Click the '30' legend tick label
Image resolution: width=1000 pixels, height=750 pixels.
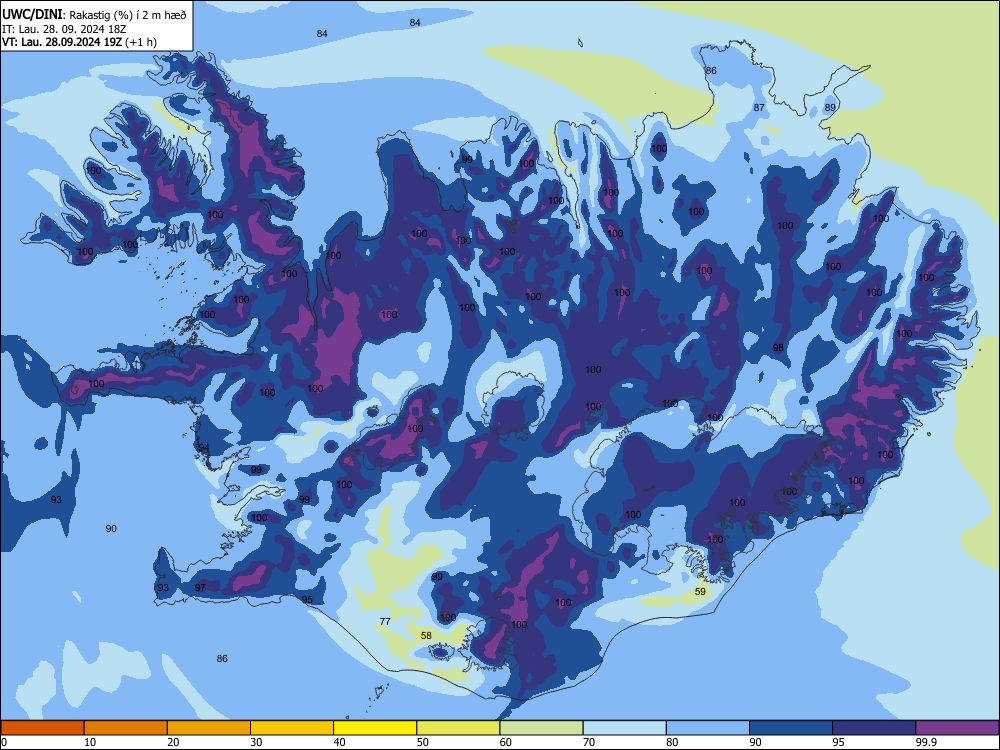click(256, 742)
